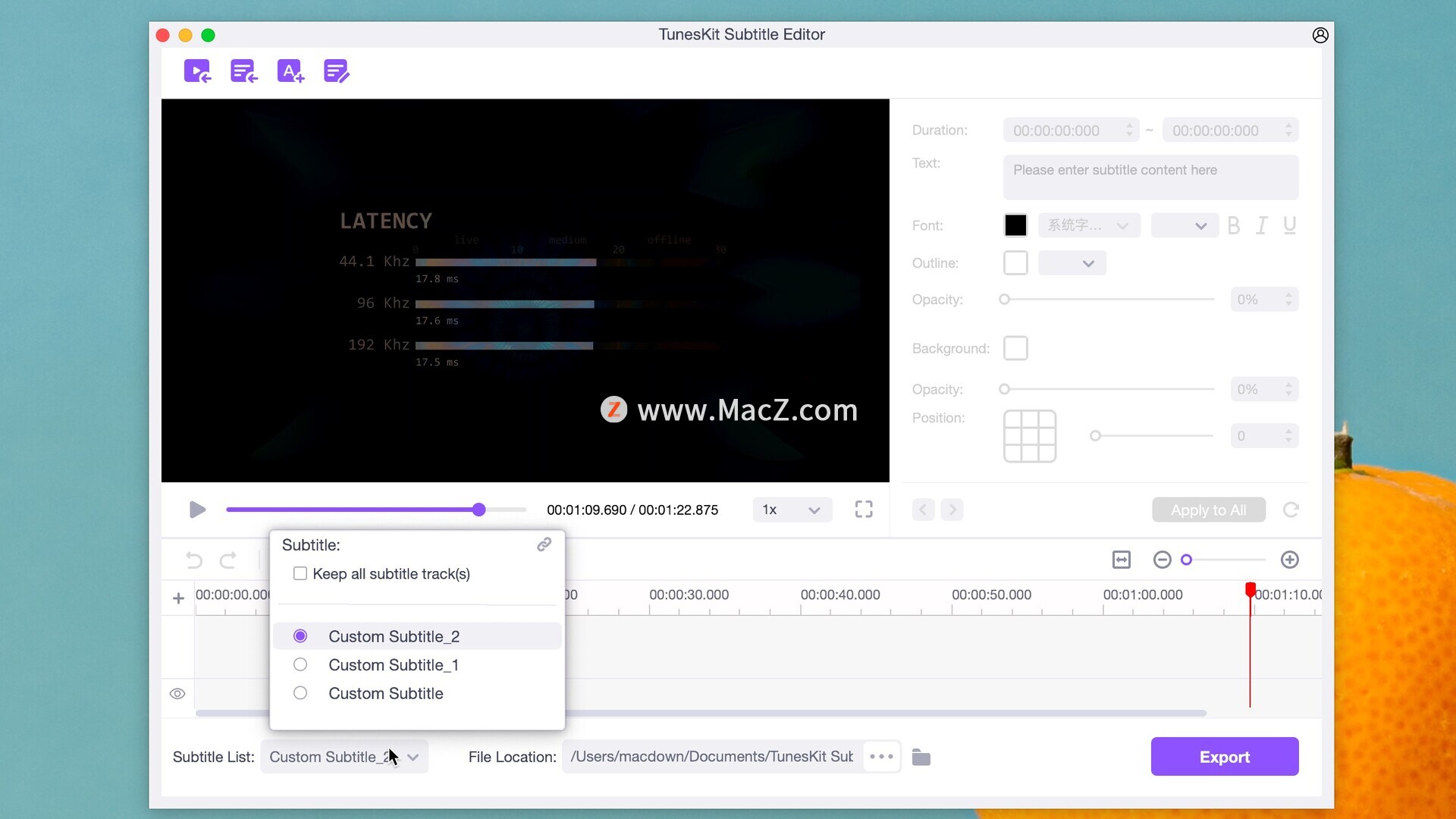Click the background Opacity slider
The image size is (1456, 819).
pyautogui.click(x=1107, y=389)
